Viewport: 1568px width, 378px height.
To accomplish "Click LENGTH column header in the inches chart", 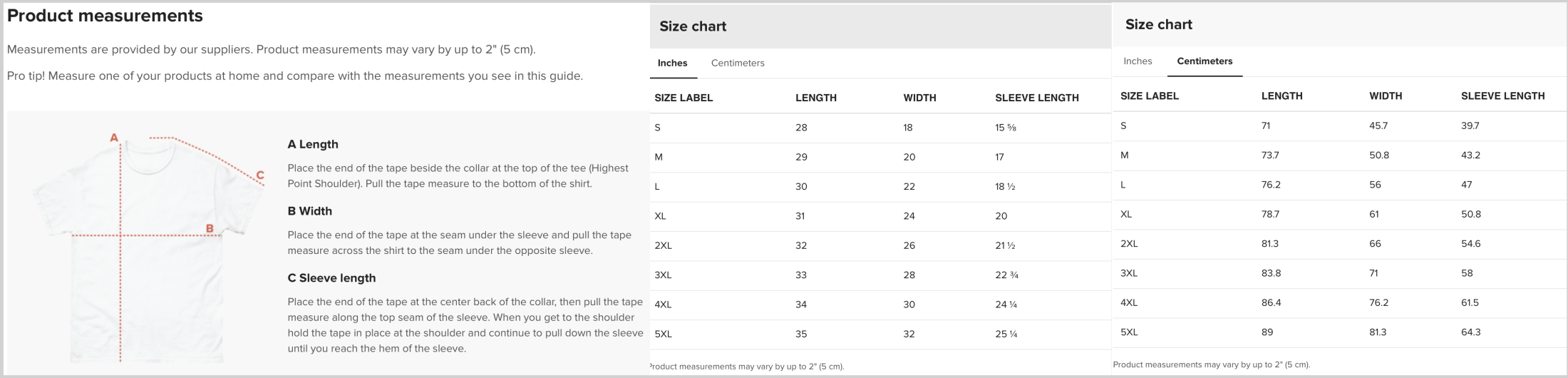I will [x=816, y=98].
